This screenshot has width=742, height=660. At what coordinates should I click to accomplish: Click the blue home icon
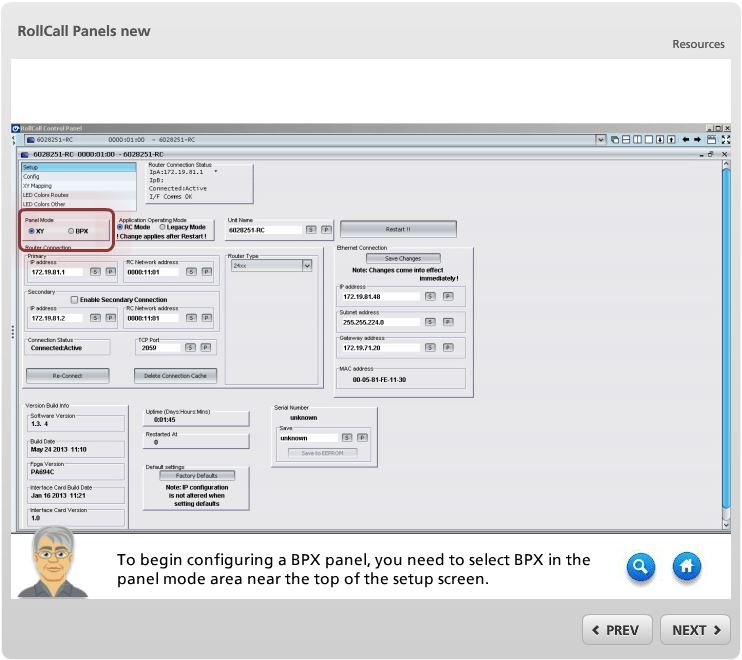[686, 567]
